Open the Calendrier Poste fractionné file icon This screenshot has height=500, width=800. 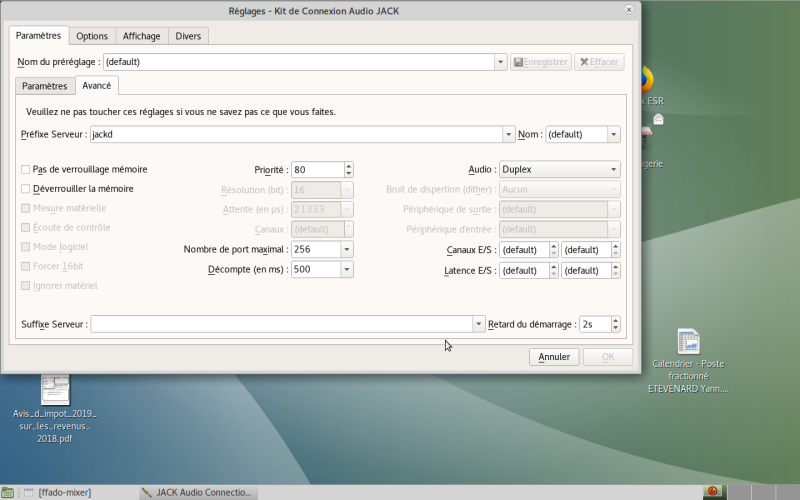tap(688, 342)
